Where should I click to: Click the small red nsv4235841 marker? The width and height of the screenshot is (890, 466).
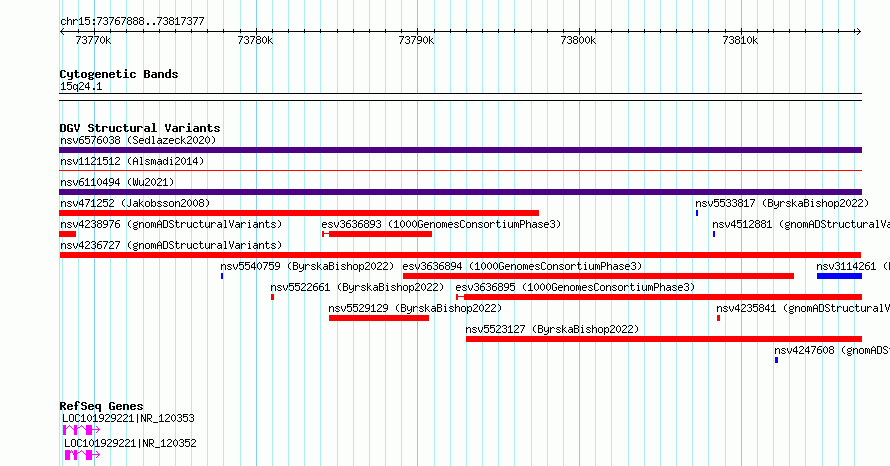[718, 318]
